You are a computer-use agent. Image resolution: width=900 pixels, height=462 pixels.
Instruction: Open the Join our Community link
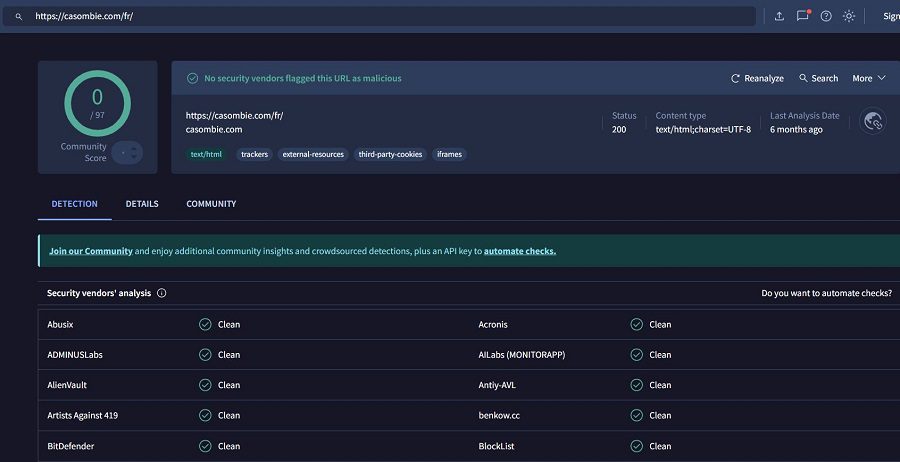pos(91,251)
